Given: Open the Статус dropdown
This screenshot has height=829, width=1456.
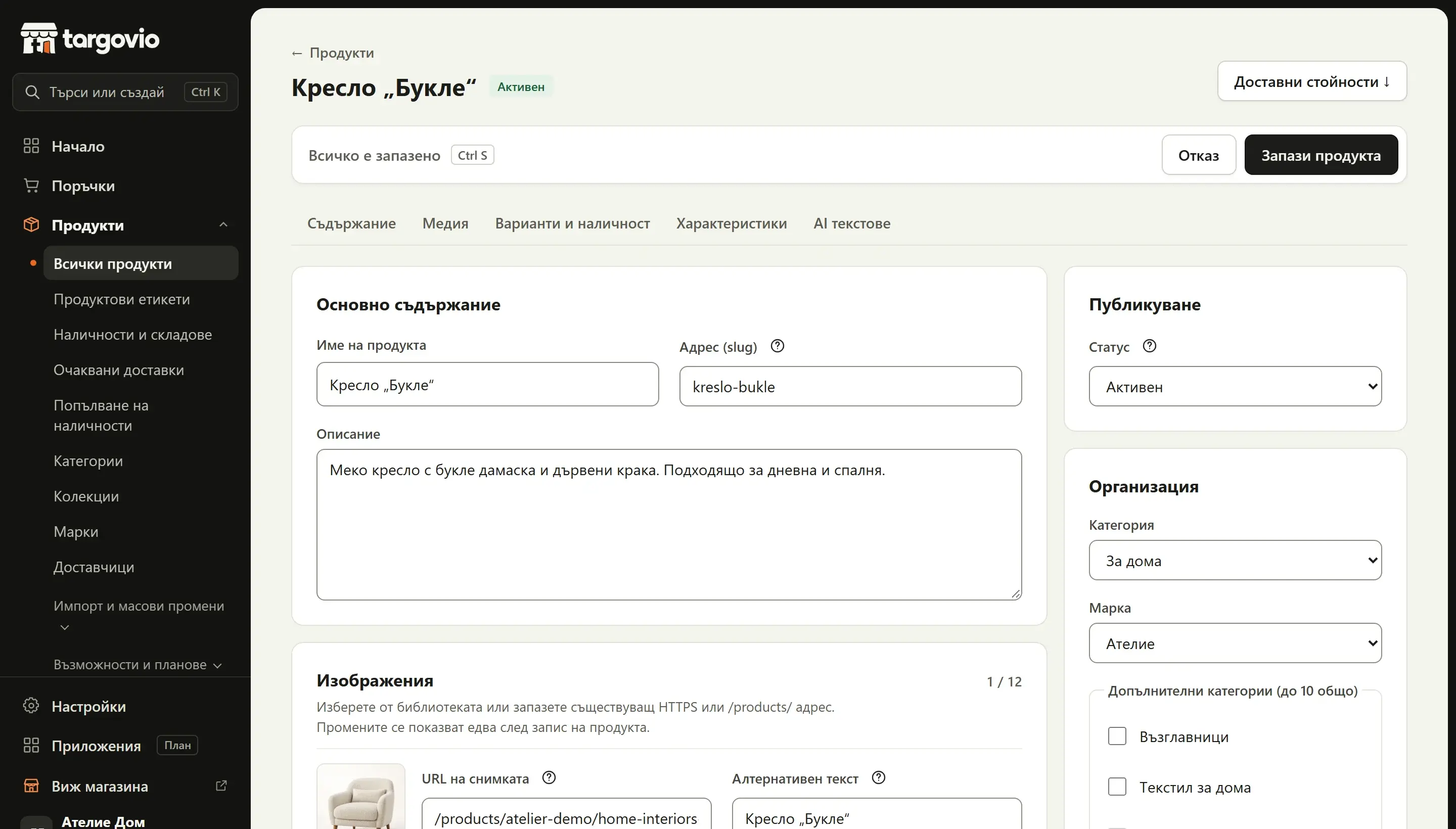Looking at the screenshot, I should [1235, 387].
